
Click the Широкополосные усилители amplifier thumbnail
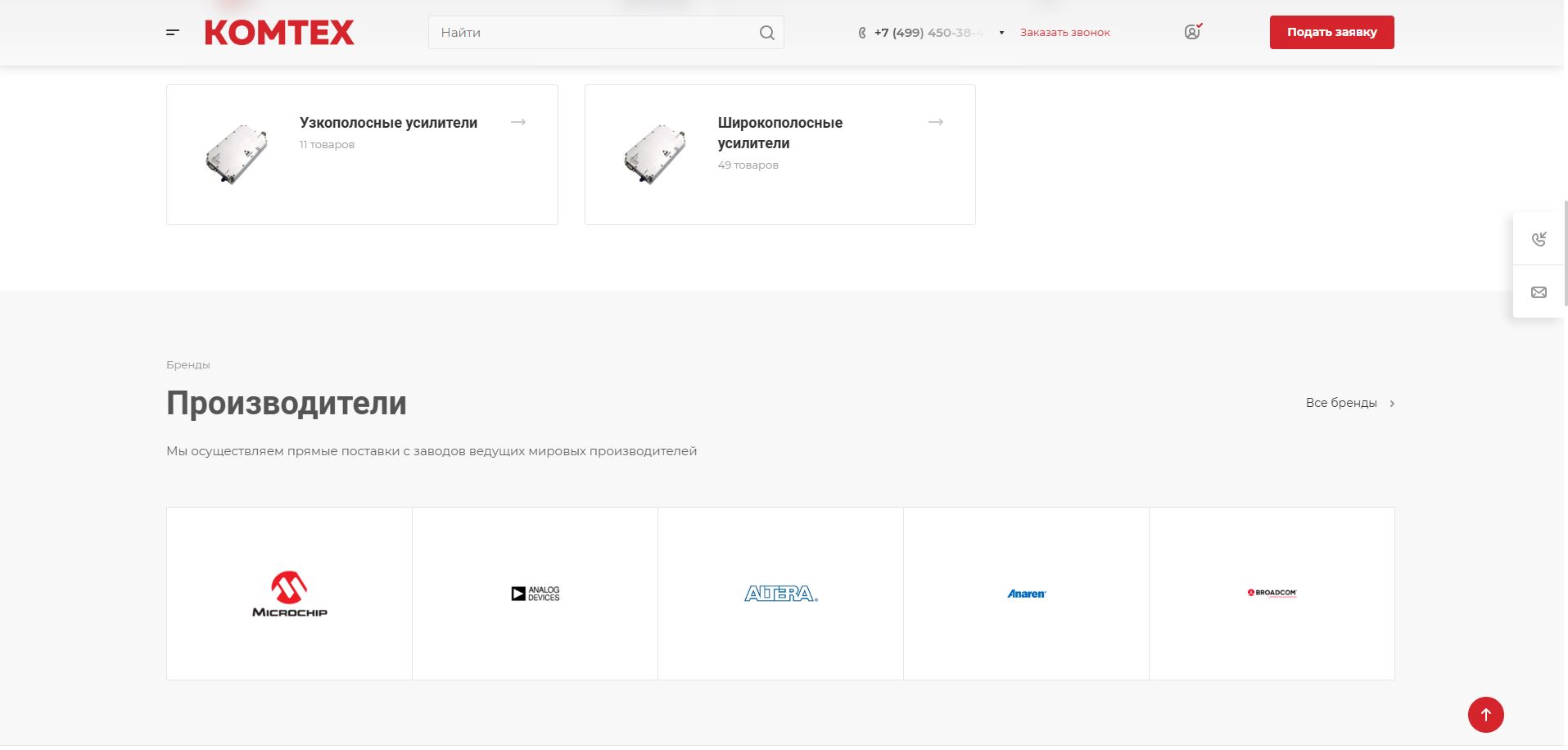click(655, 154)
